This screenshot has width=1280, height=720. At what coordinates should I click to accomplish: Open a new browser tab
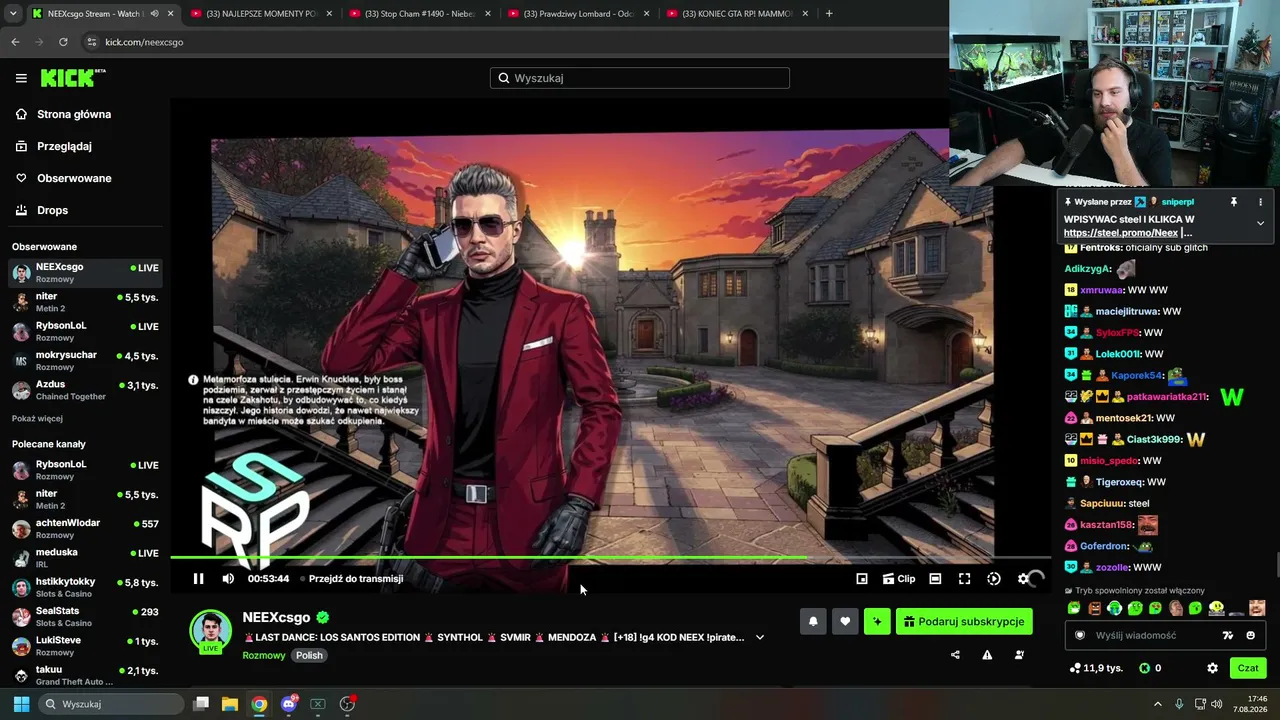pos(829,14)
